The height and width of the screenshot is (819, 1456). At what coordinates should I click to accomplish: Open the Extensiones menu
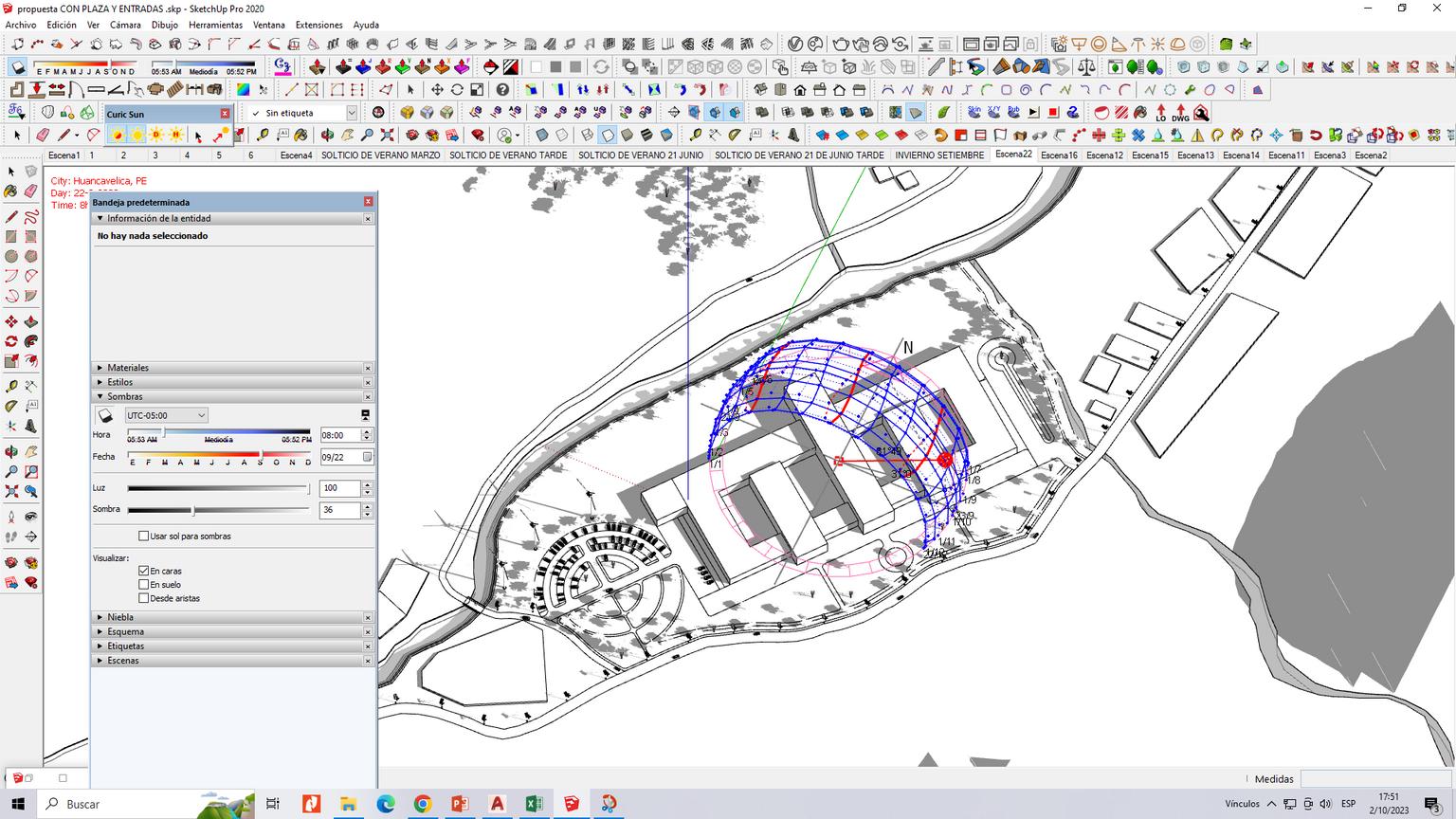coord(318,25)
